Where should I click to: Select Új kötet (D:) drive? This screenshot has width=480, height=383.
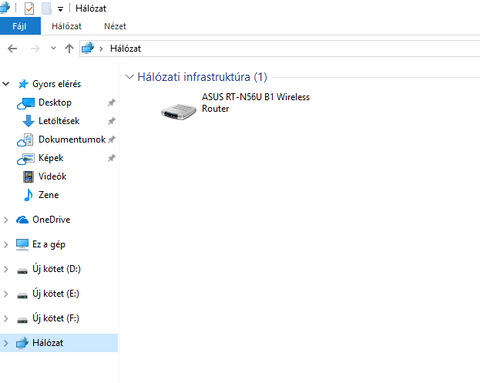click(56, 269)
